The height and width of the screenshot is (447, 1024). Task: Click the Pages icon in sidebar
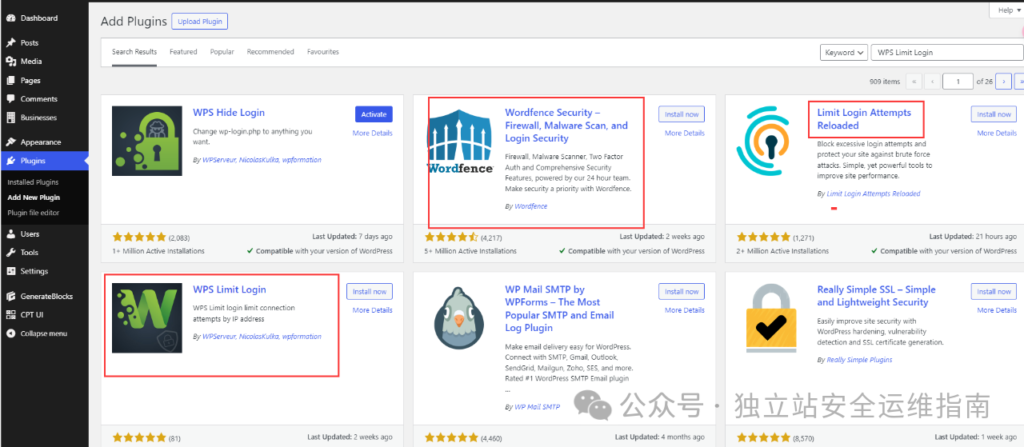[x=10, y=80]
